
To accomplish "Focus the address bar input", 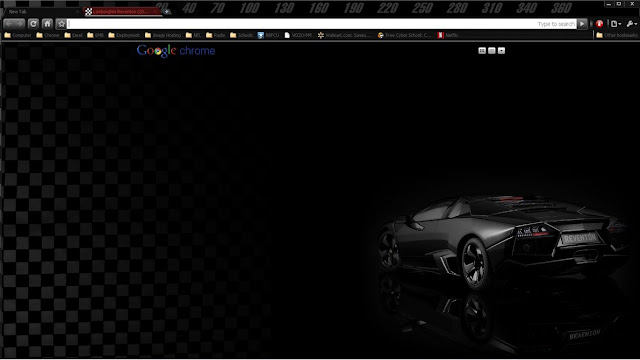I will [322, 24].
